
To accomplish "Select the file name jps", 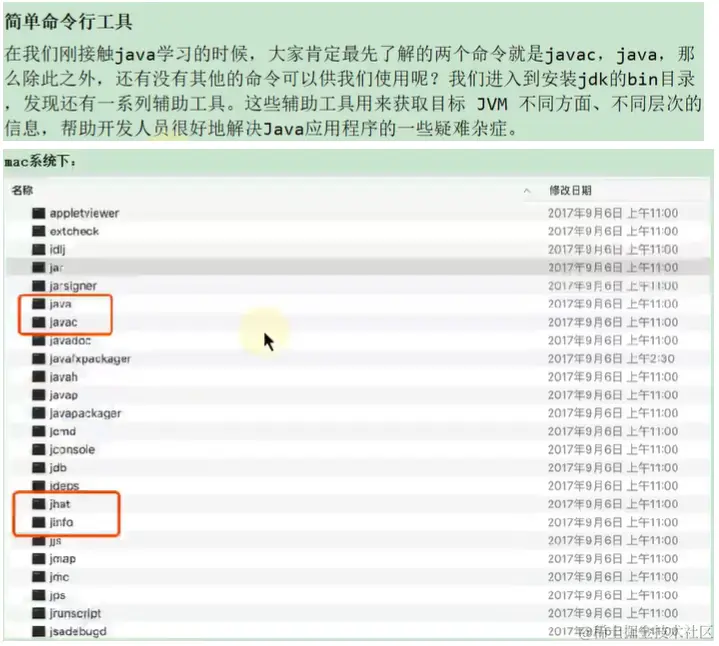I will click(x=57, y=595).
